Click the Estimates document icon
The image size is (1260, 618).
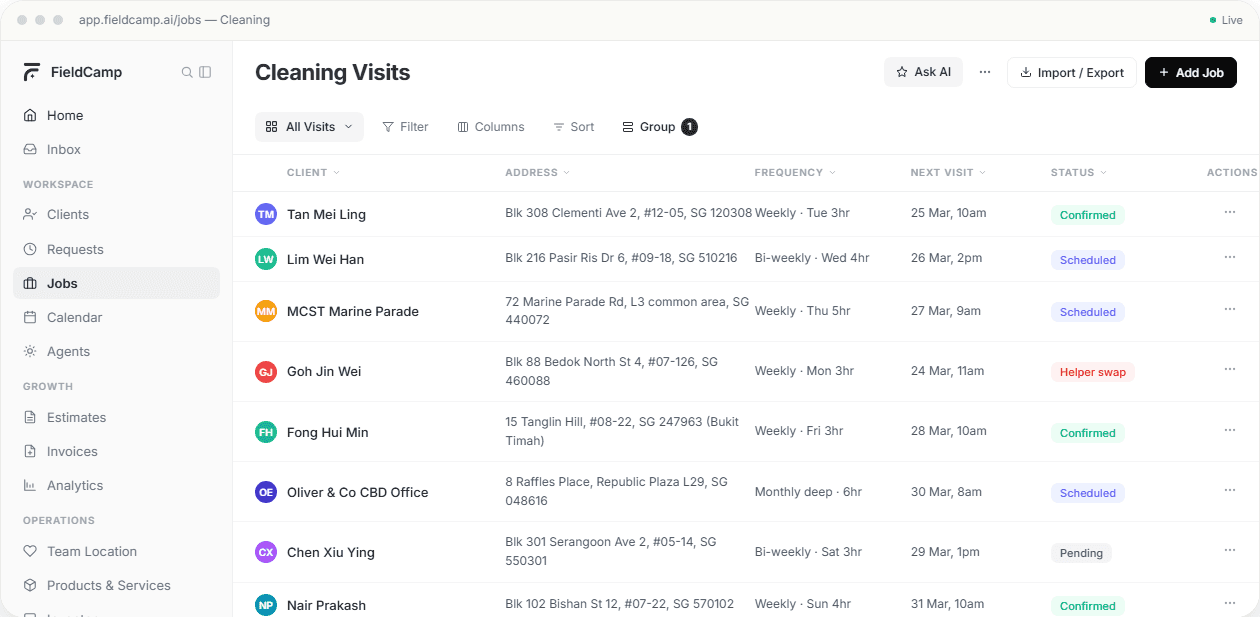coord(30,417)
